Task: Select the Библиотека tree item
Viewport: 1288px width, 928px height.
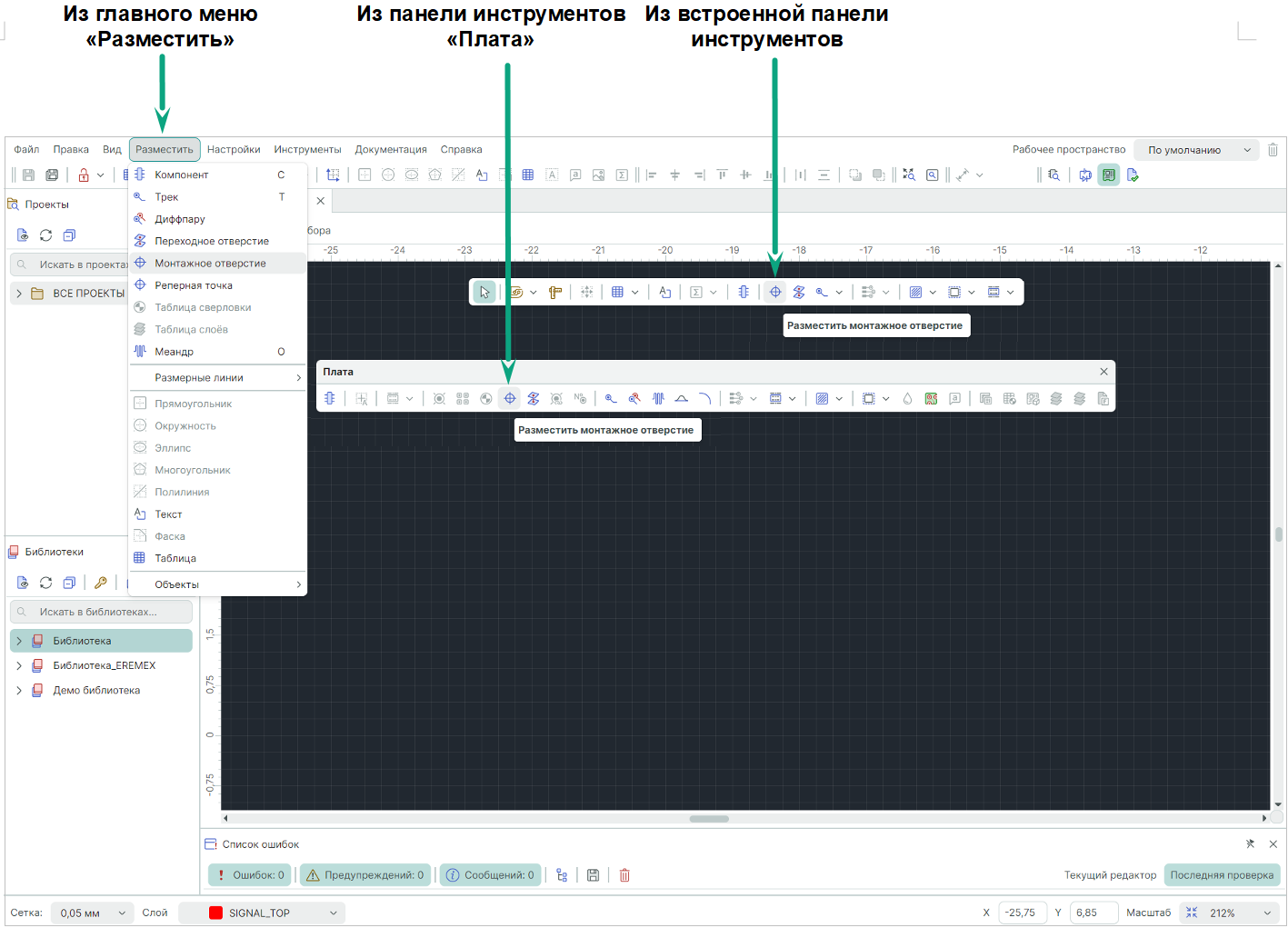Action: pos(101,641)
